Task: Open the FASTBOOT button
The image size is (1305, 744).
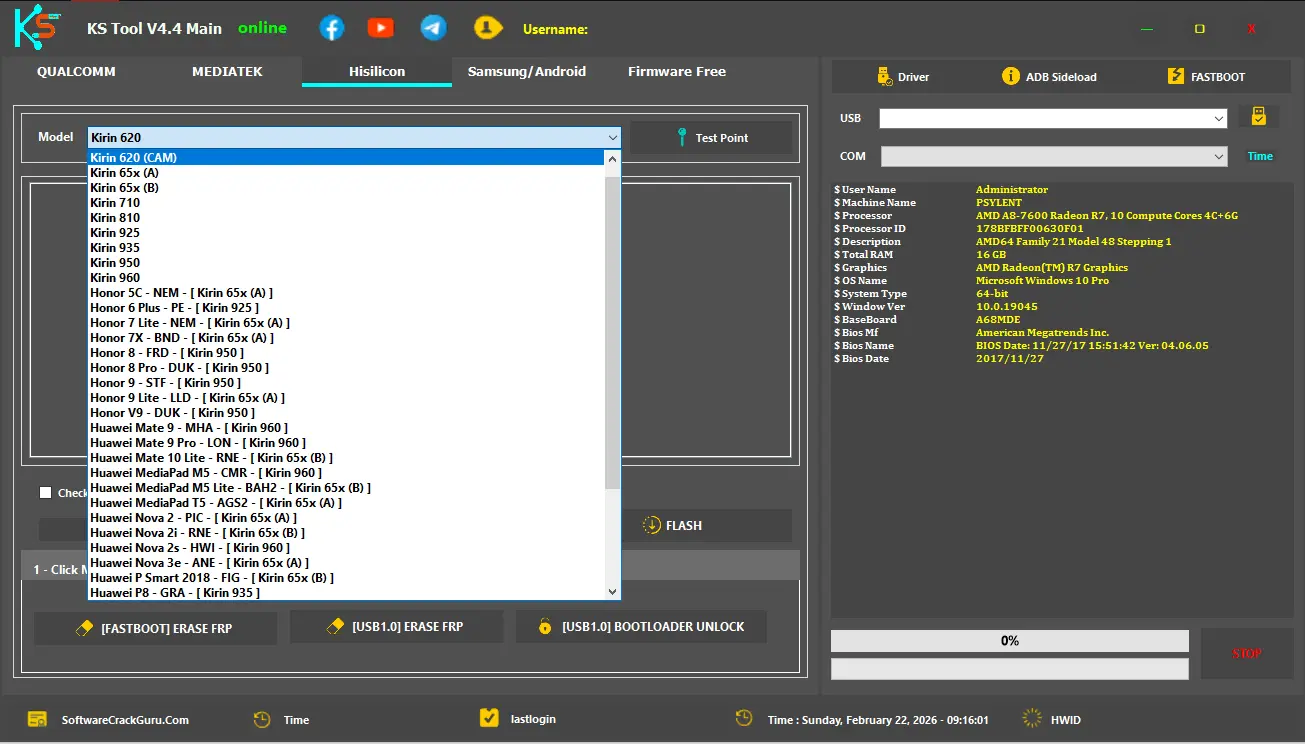Action: point(1205,77)
